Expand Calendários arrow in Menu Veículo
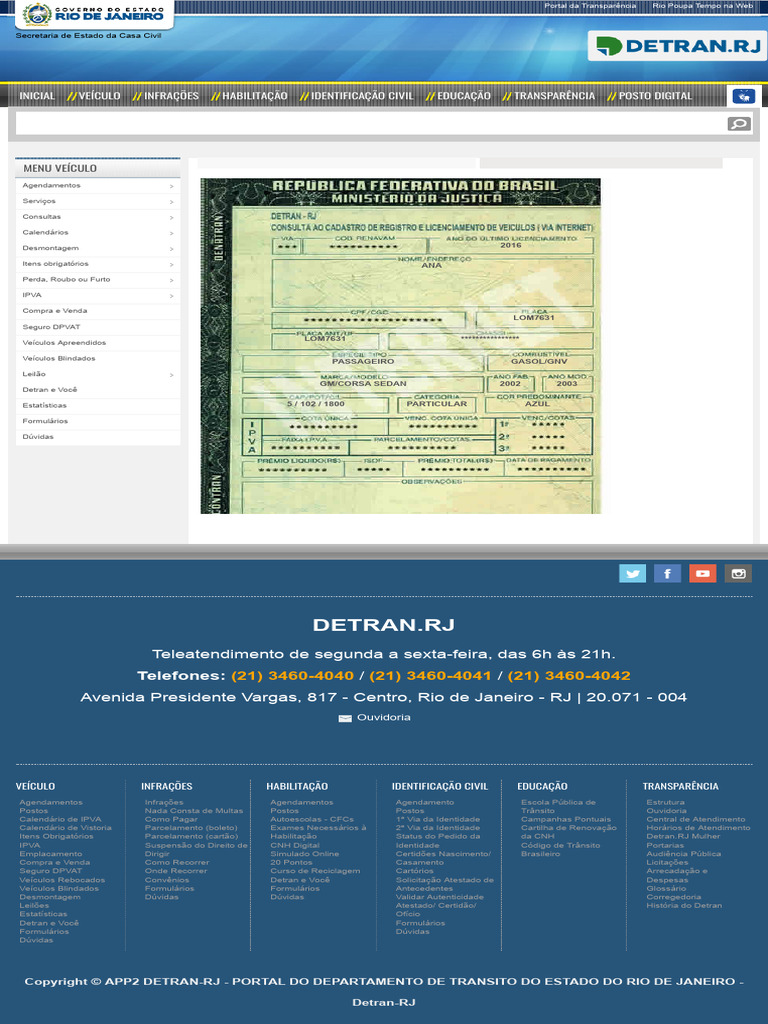The height and width of the screenshot is (1024, 768). point(172,233)
